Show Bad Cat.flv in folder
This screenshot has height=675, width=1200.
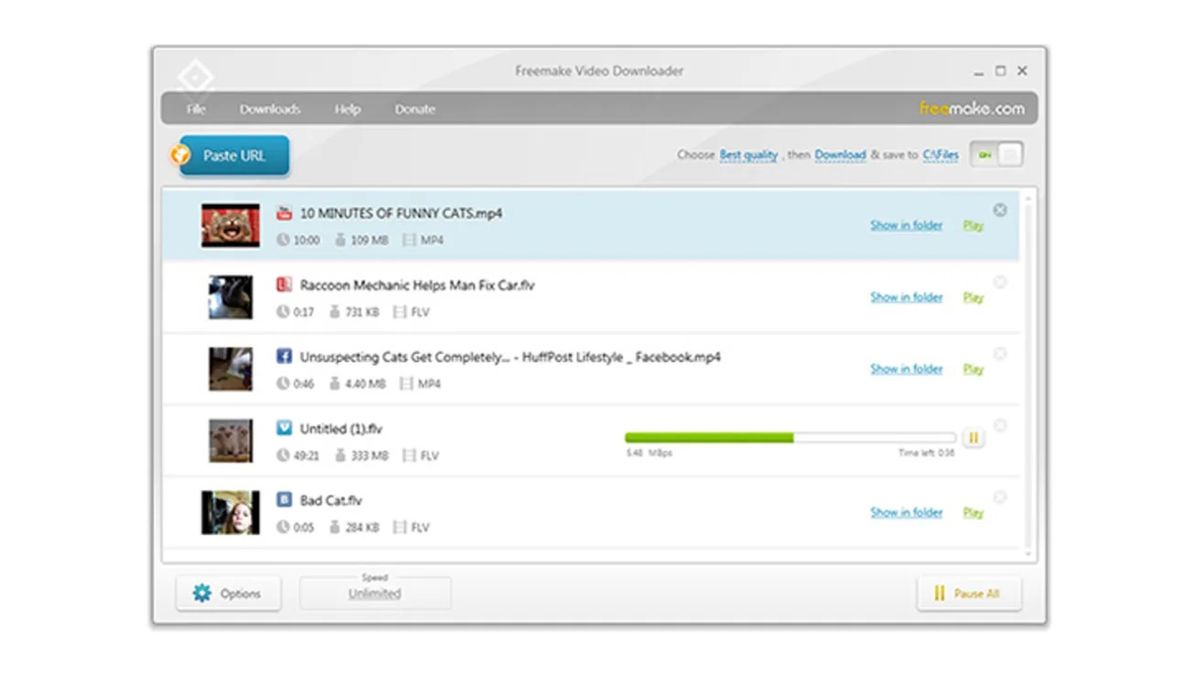906,512
